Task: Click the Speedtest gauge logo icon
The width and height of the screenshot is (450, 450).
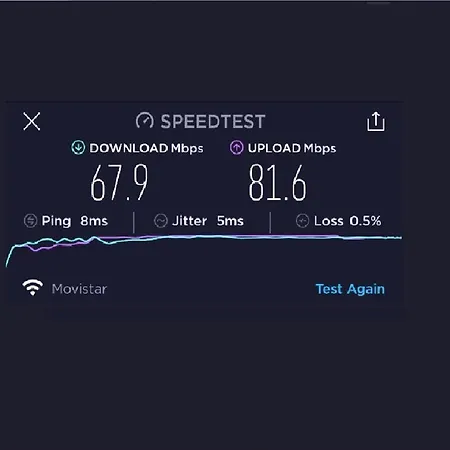Action: click(x=145, y=121)
